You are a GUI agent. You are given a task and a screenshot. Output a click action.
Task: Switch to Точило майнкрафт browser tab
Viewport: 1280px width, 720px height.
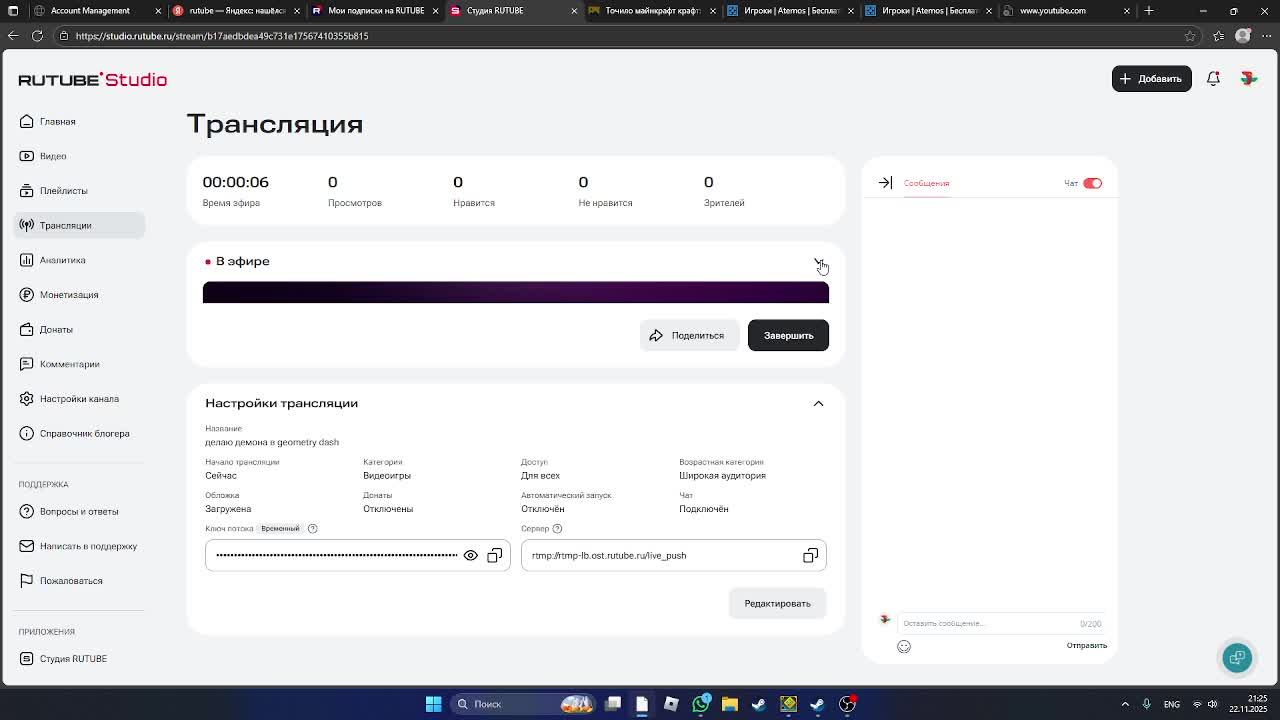click(x=652, y=11)
